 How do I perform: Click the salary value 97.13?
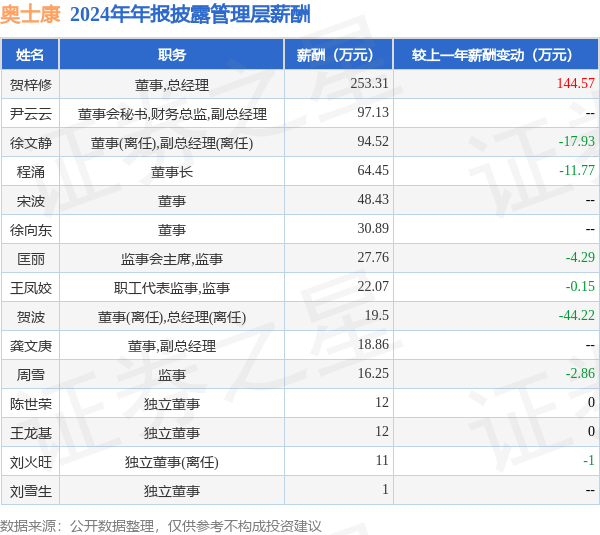tap(373, 112)
